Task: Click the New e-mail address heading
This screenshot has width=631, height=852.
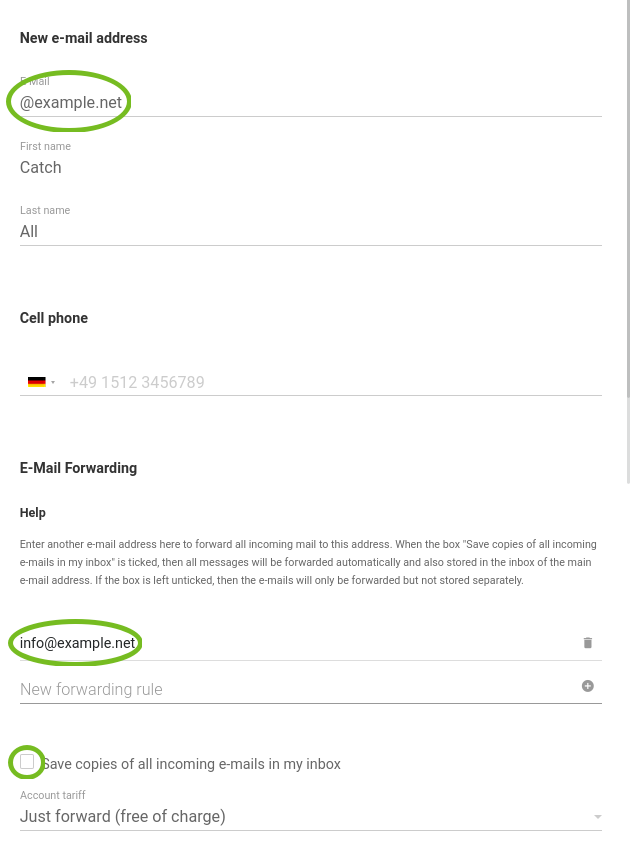Action: [x=84, y=38]
